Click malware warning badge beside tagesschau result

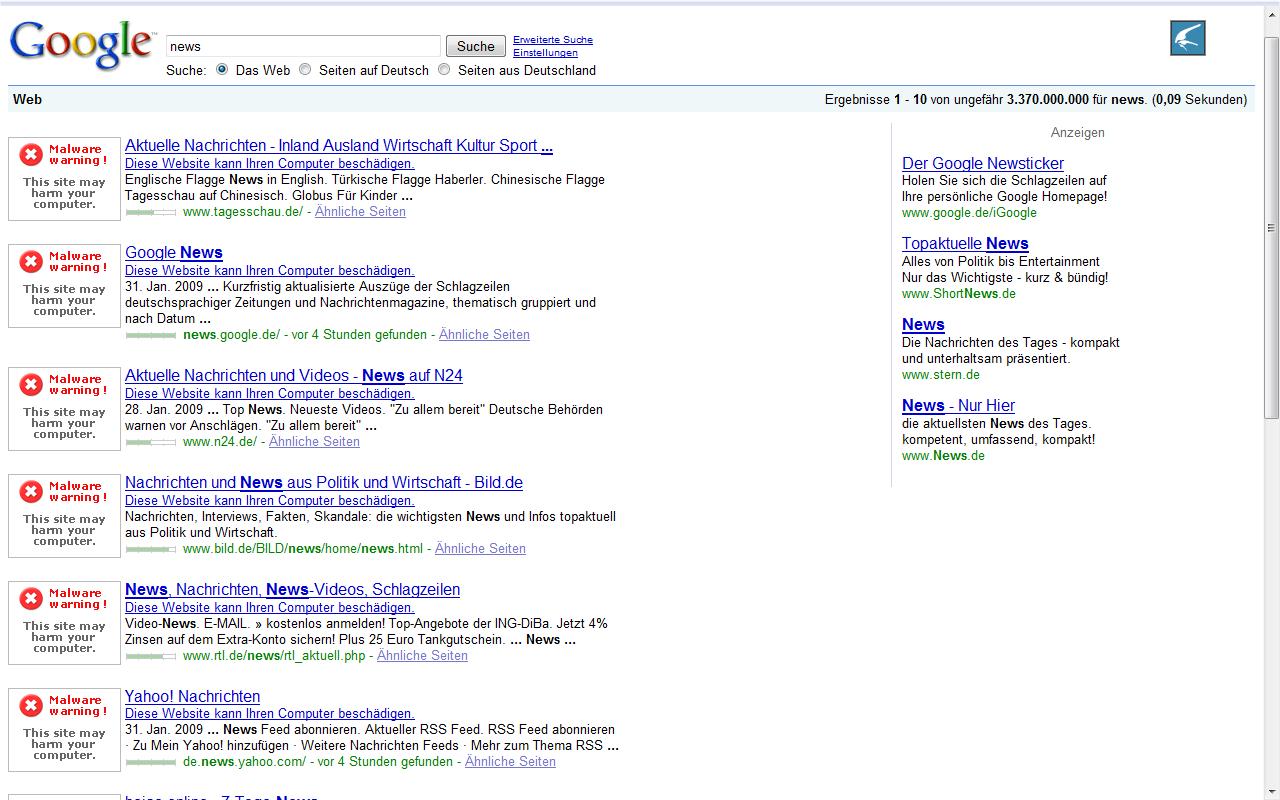coord(64,179)
